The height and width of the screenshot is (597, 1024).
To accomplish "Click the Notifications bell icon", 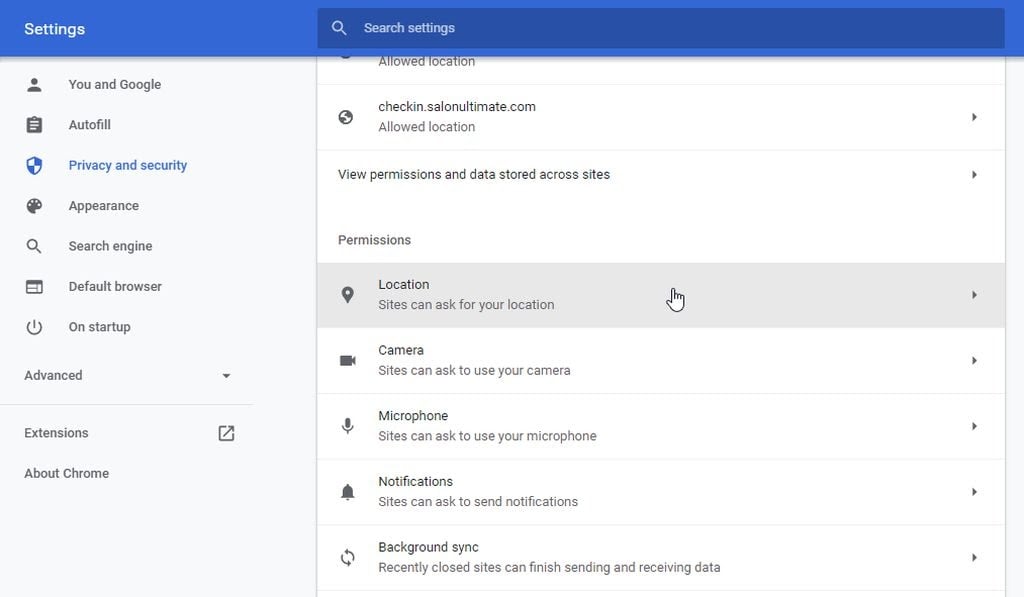I will [x=347, y=492].
